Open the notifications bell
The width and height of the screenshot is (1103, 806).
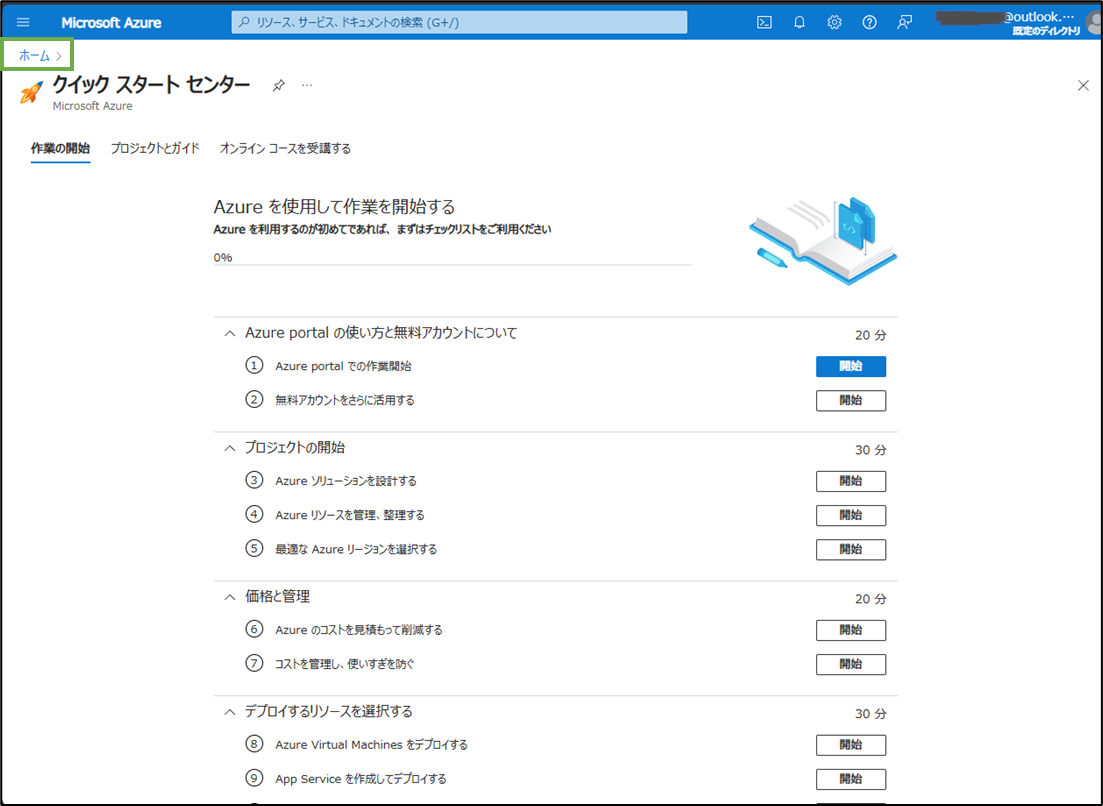pyautogui.click(x=799, y=23)
